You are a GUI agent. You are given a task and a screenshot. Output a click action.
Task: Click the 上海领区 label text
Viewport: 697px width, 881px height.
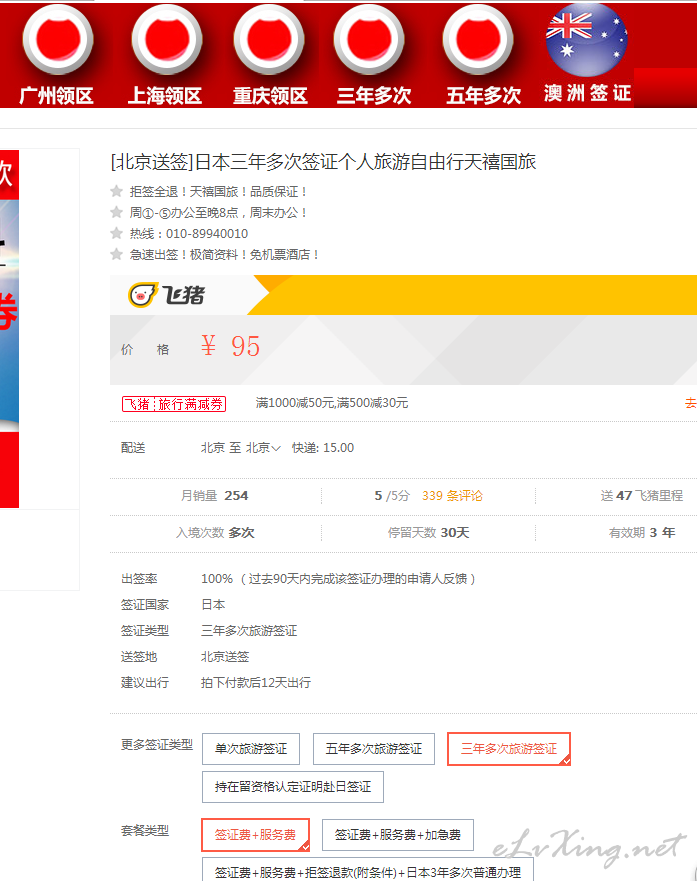pyautogui.click(x=165, y=96)
